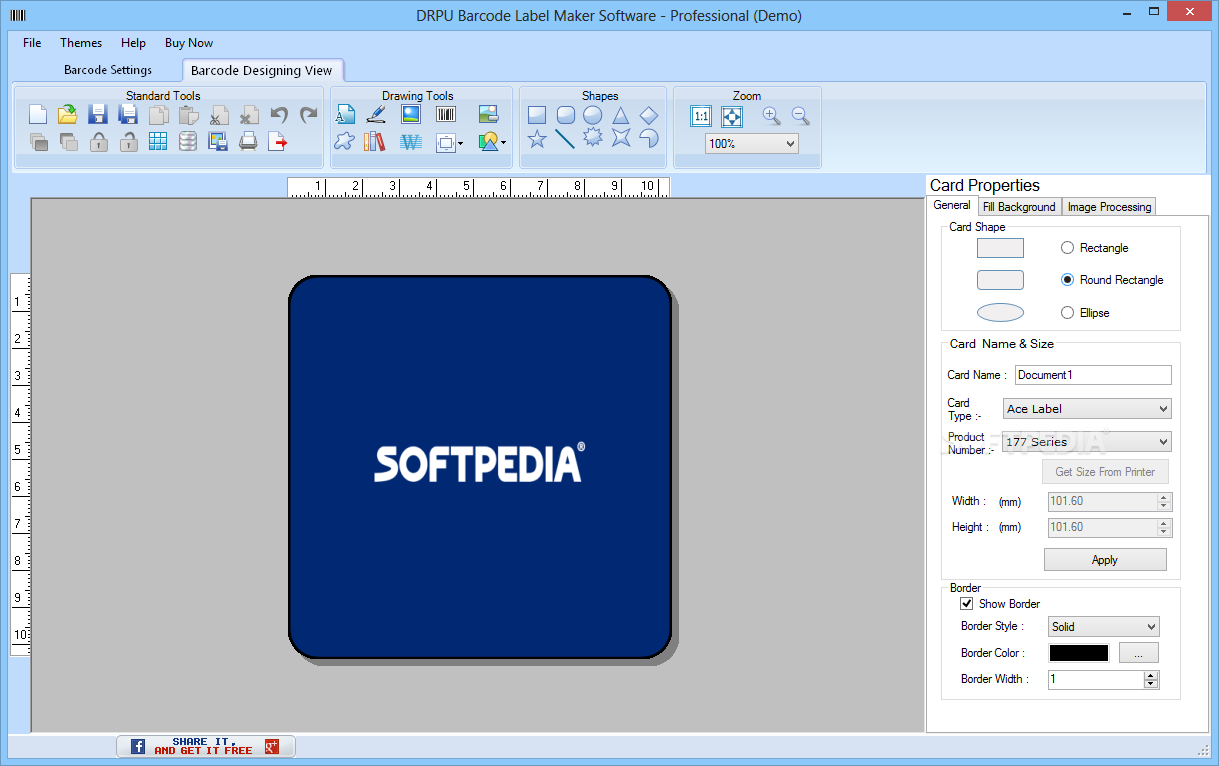Zoom out with the magnifier minus
The image size is (1219, 766).
(801, 116)
